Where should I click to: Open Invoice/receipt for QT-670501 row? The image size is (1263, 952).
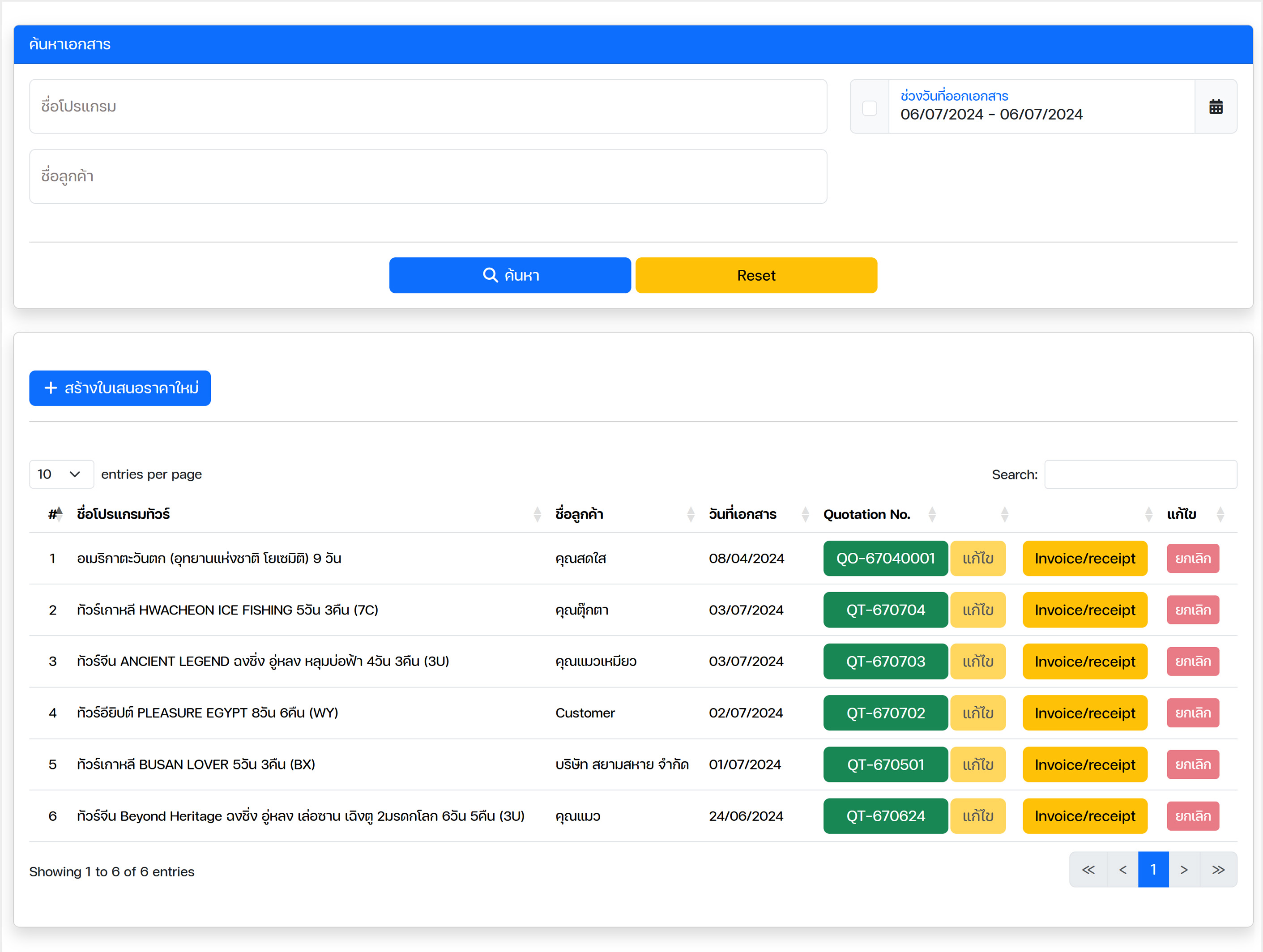(x=1085, y=764)
